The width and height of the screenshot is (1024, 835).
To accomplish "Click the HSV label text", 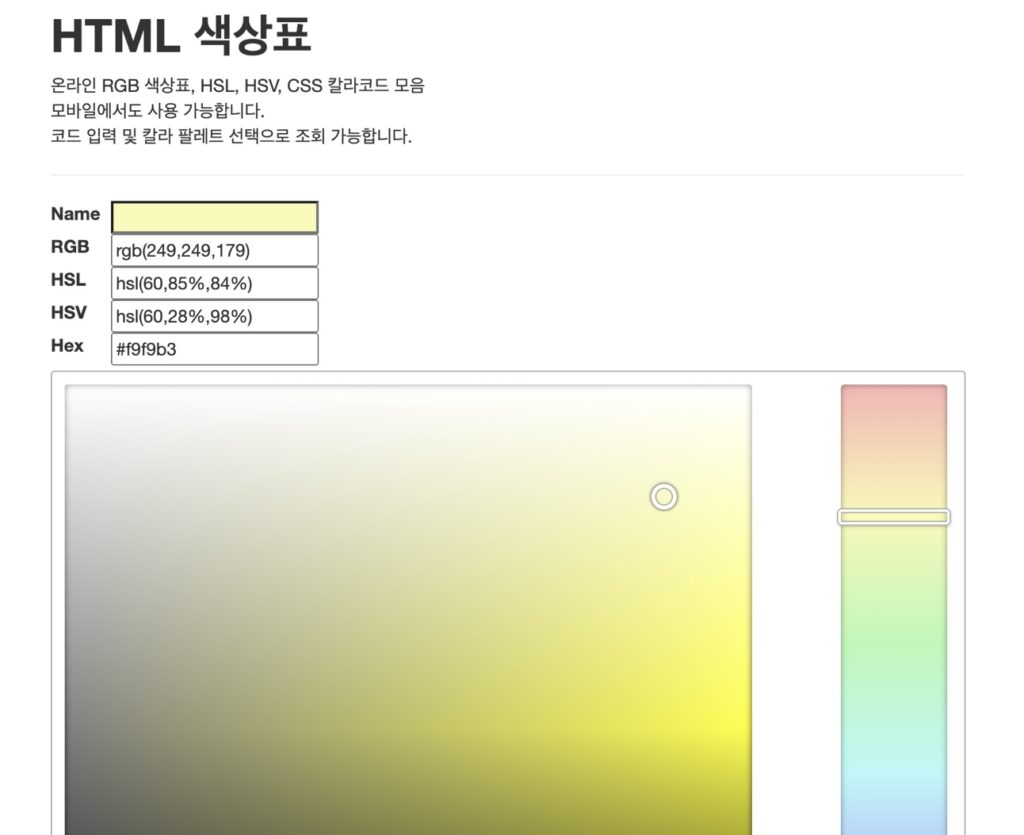I will pyautogui.click(x=68, y=313).
